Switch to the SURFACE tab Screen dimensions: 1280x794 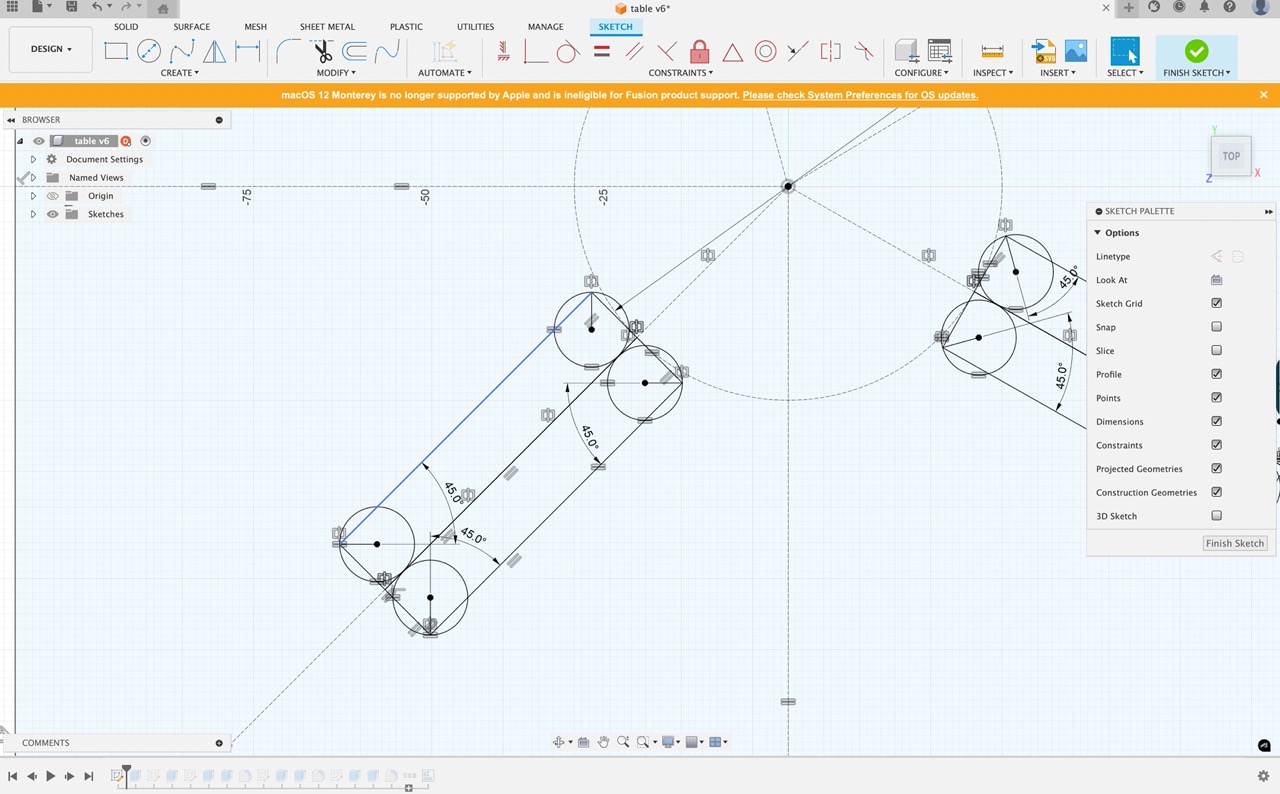(191, 27)
